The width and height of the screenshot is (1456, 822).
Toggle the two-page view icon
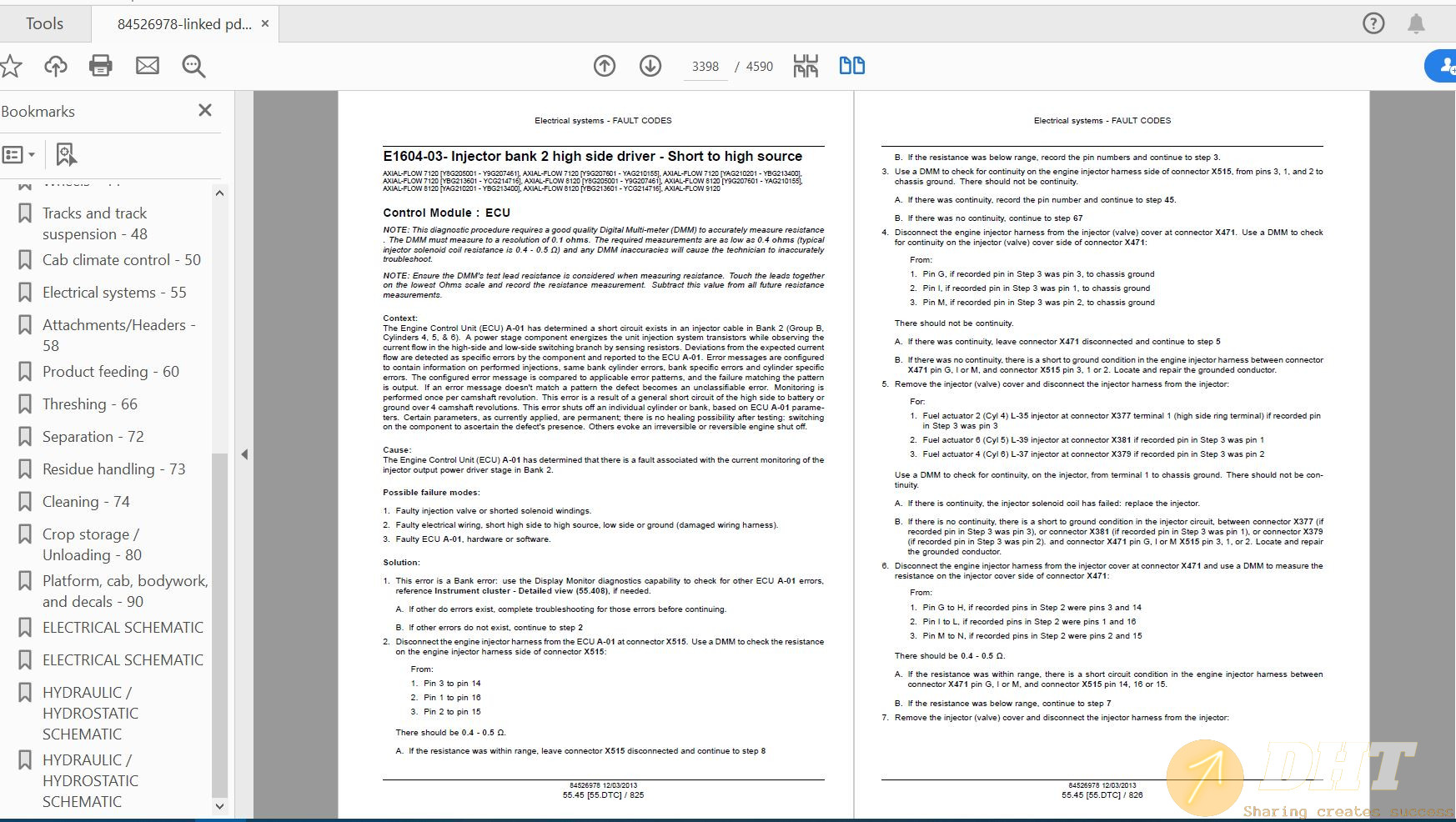coord(851,66)
